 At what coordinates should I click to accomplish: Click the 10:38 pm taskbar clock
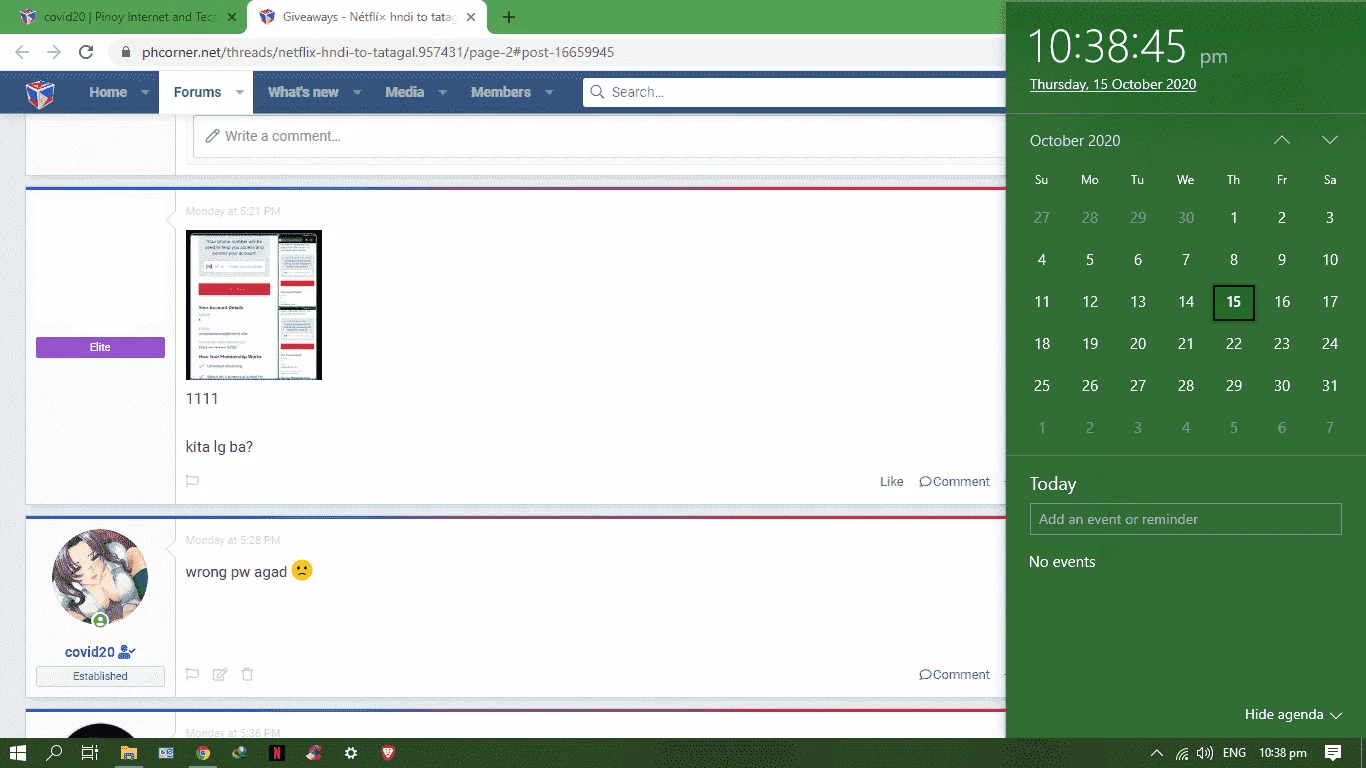(x=1283, y=753)
